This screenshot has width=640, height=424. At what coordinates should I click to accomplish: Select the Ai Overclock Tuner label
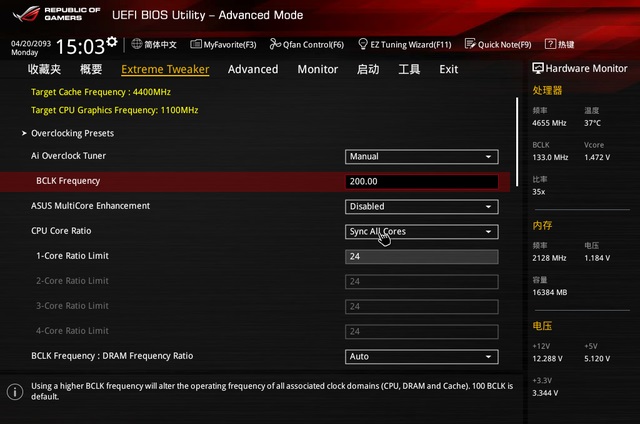point(68,156)
